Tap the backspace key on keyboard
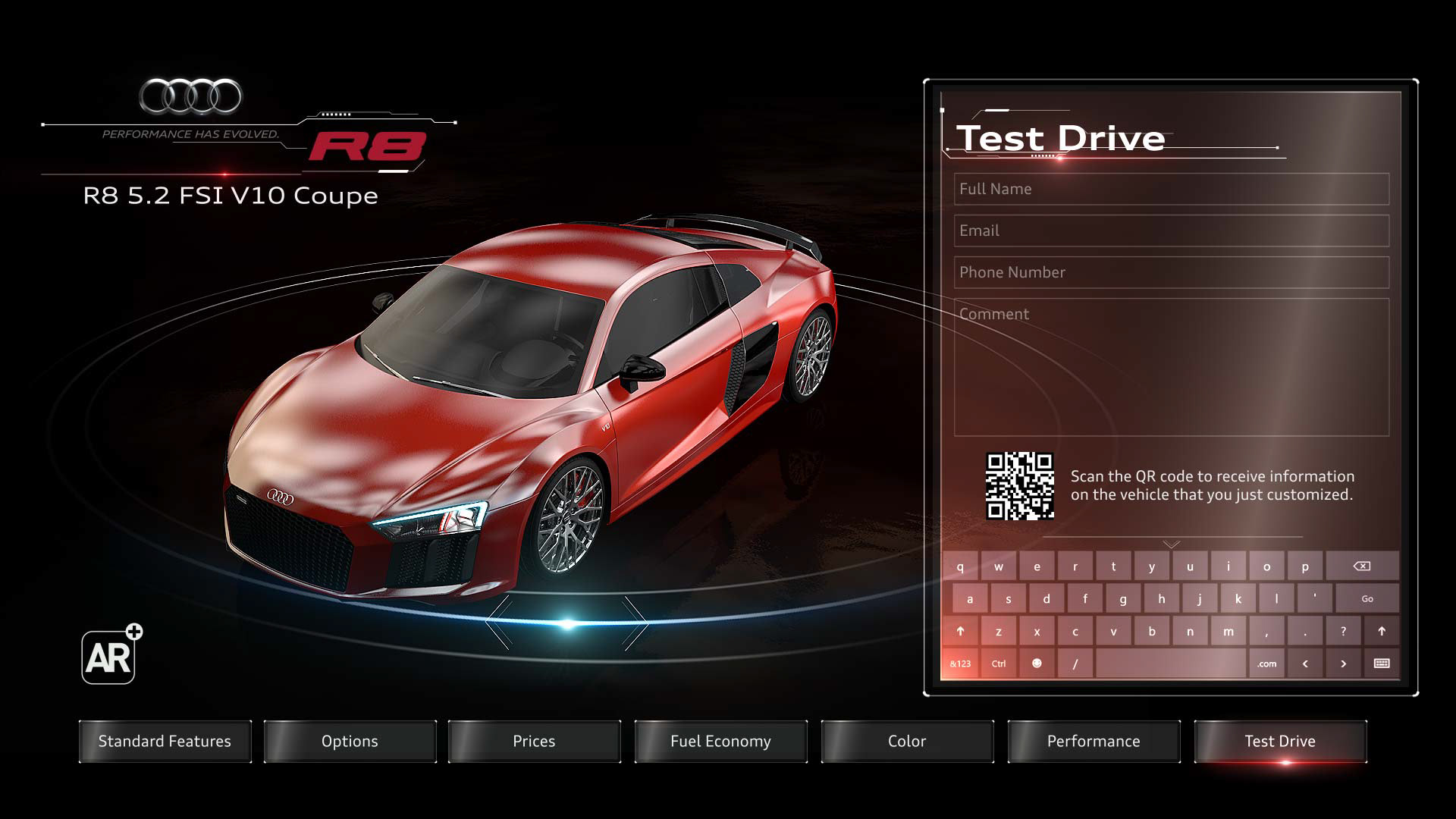The width and height of the screenshot is (1456, 819). coord(1361,566)
